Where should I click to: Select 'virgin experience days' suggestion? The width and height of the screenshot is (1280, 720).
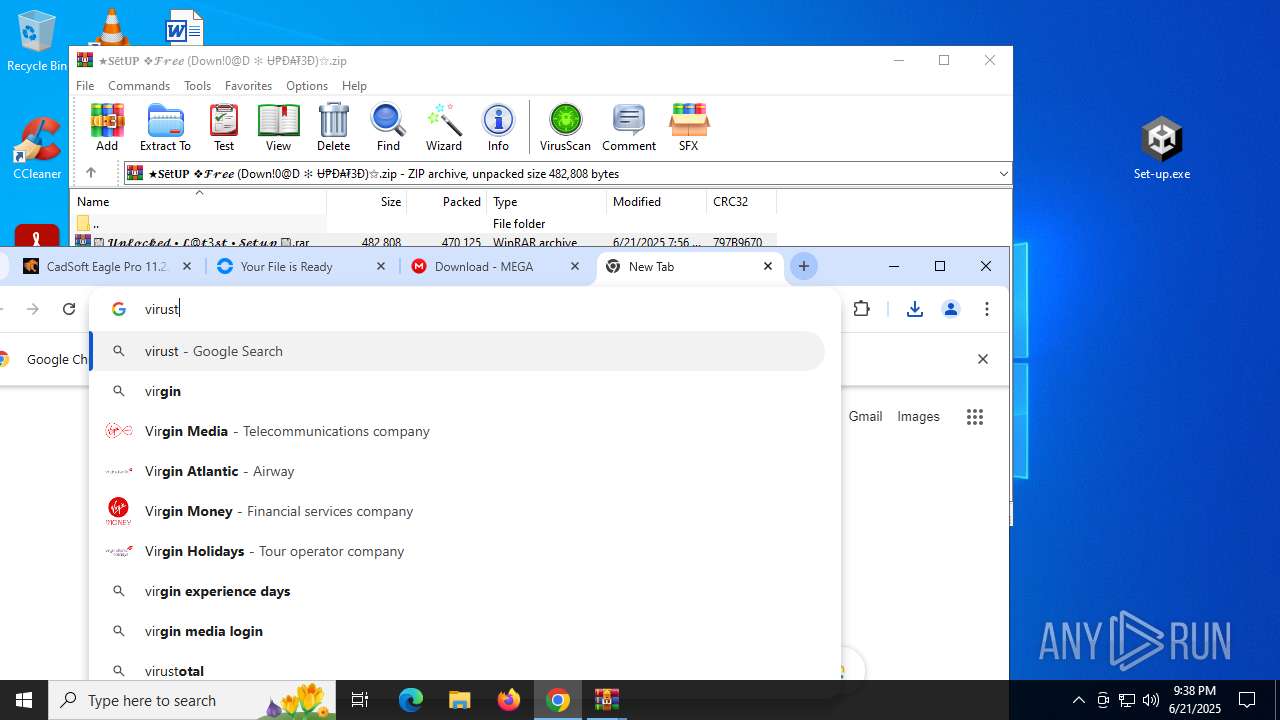click(x=457, y=591)
